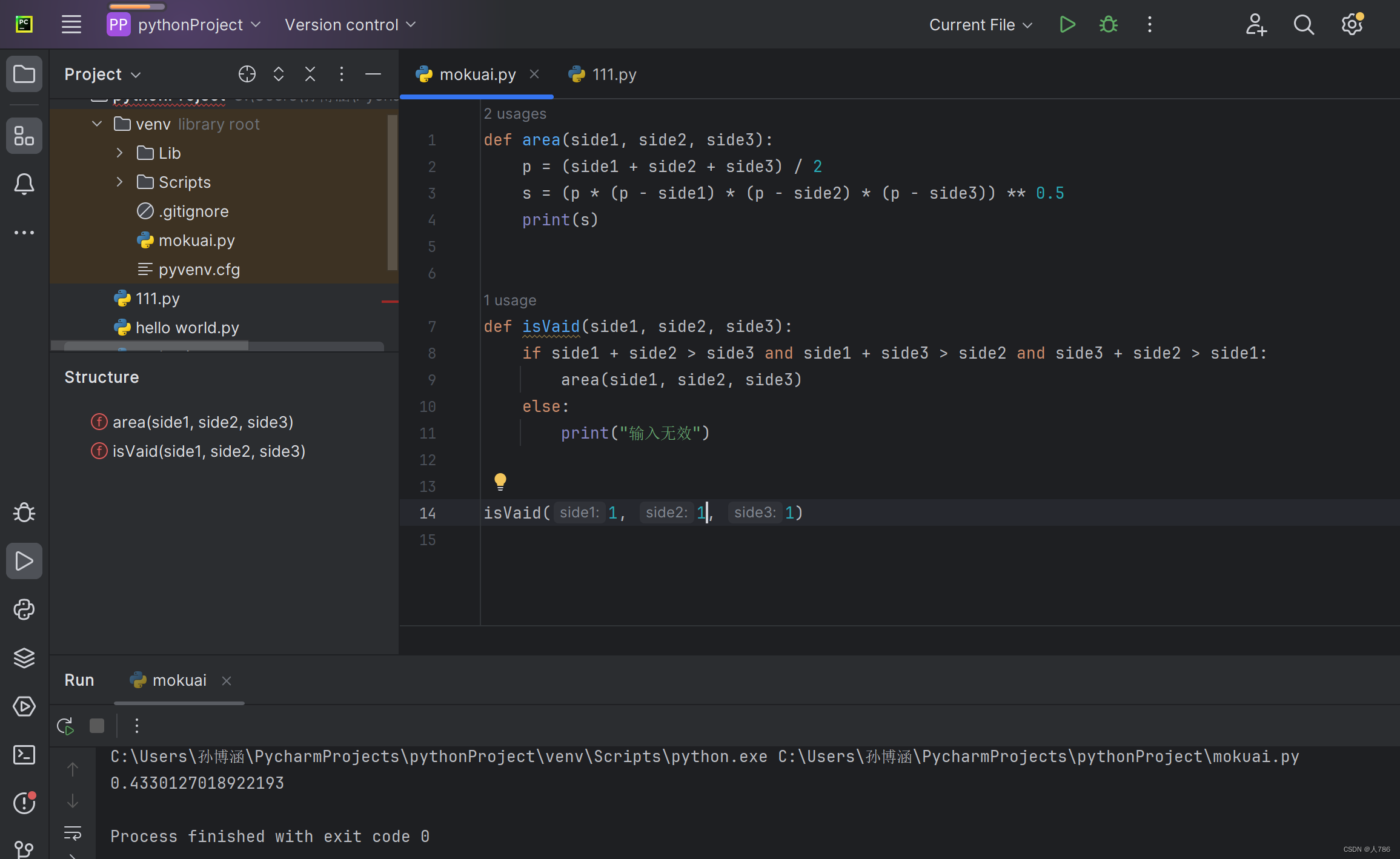Collapse the venv folder tree node
1400x859 pixels.
pyautogui.click(x=97, y=124)
